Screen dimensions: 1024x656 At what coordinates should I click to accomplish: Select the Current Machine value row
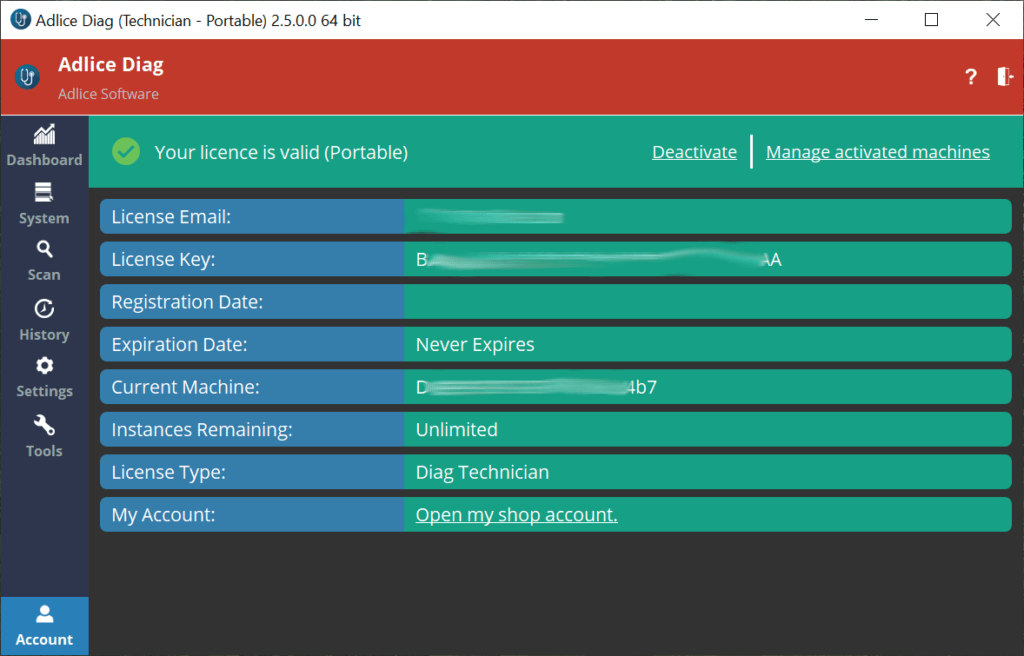coord(706,387)
